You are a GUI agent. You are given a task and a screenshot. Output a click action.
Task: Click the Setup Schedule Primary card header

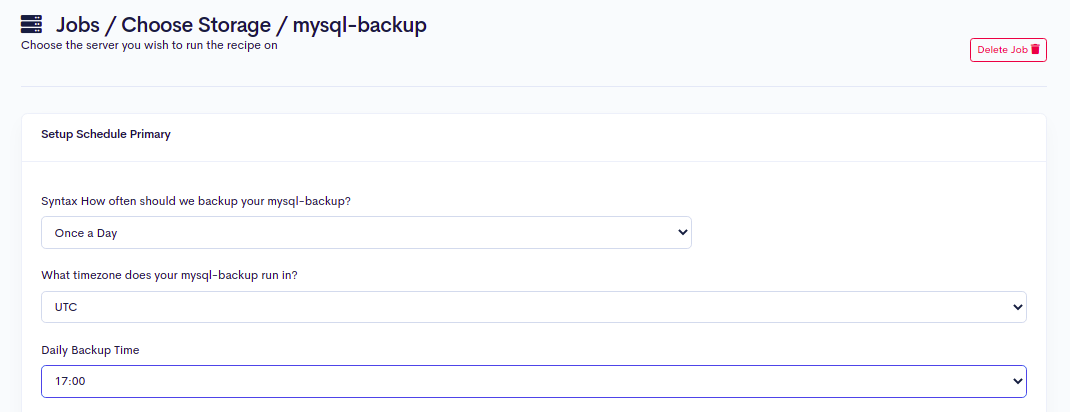(106, 134)
